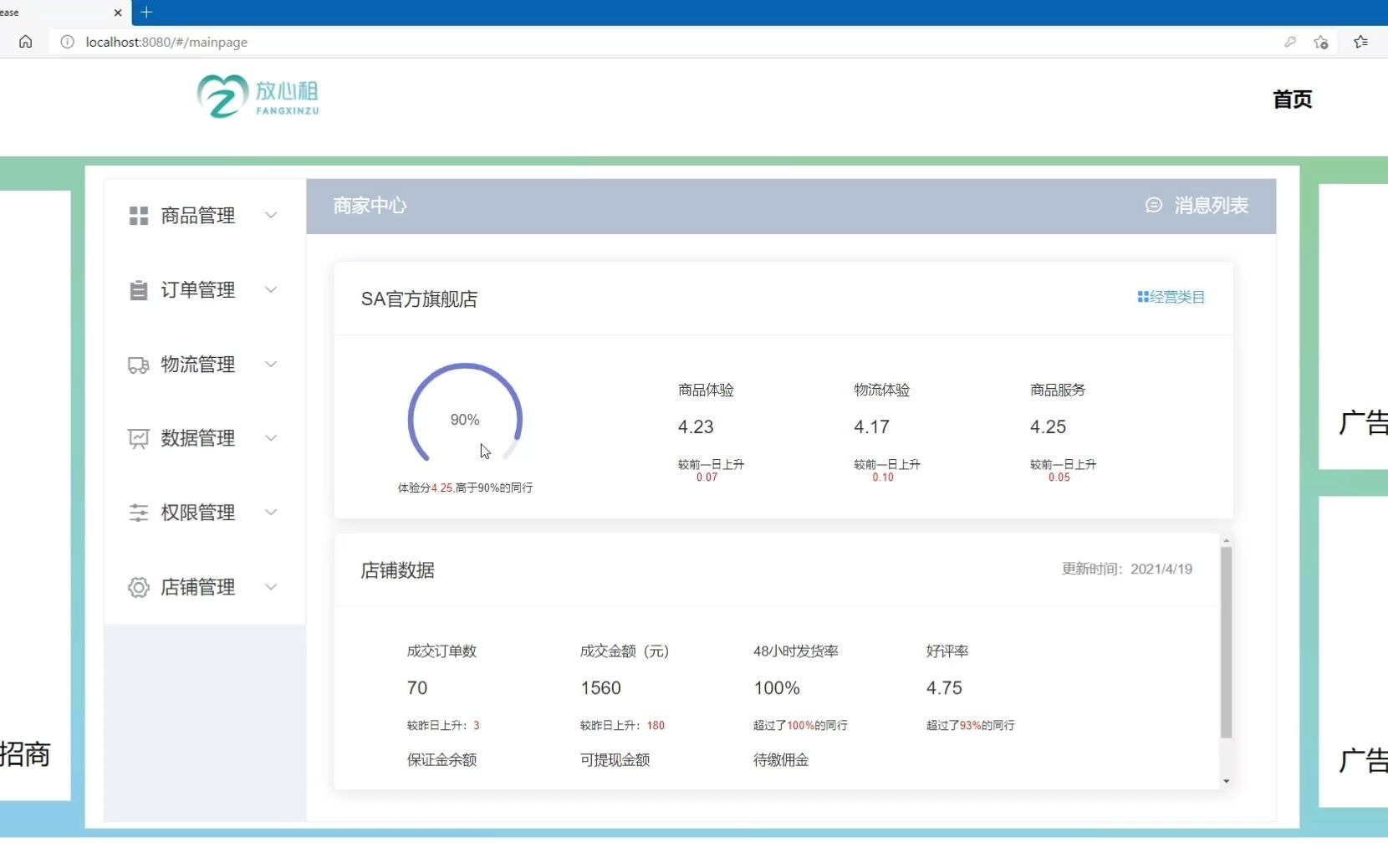This screenshot has height=868, width=1388.
Task: Open the 权限管理 menu item
Action: tap(205, 513)
